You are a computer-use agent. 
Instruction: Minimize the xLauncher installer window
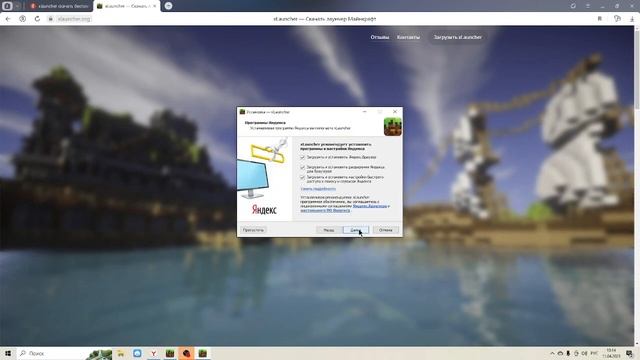(364, 111)
